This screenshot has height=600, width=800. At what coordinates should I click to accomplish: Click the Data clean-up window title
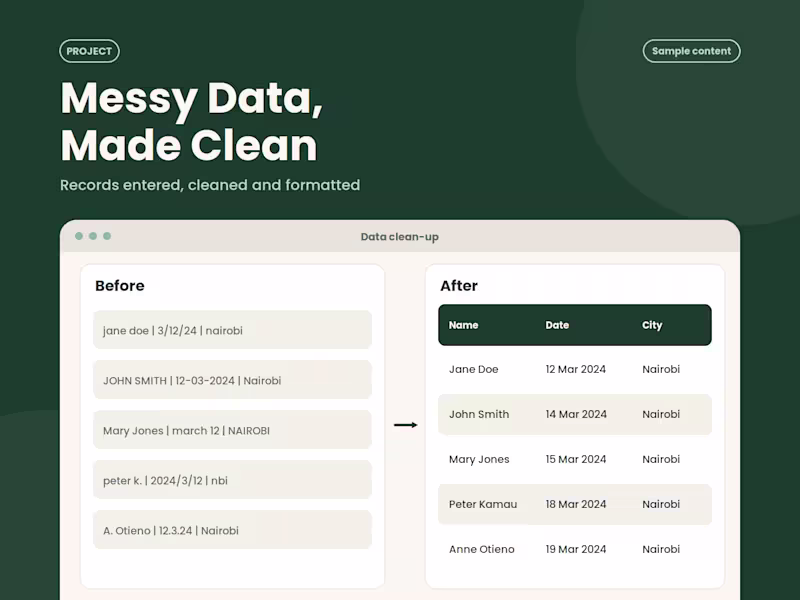tap(399, 237)
